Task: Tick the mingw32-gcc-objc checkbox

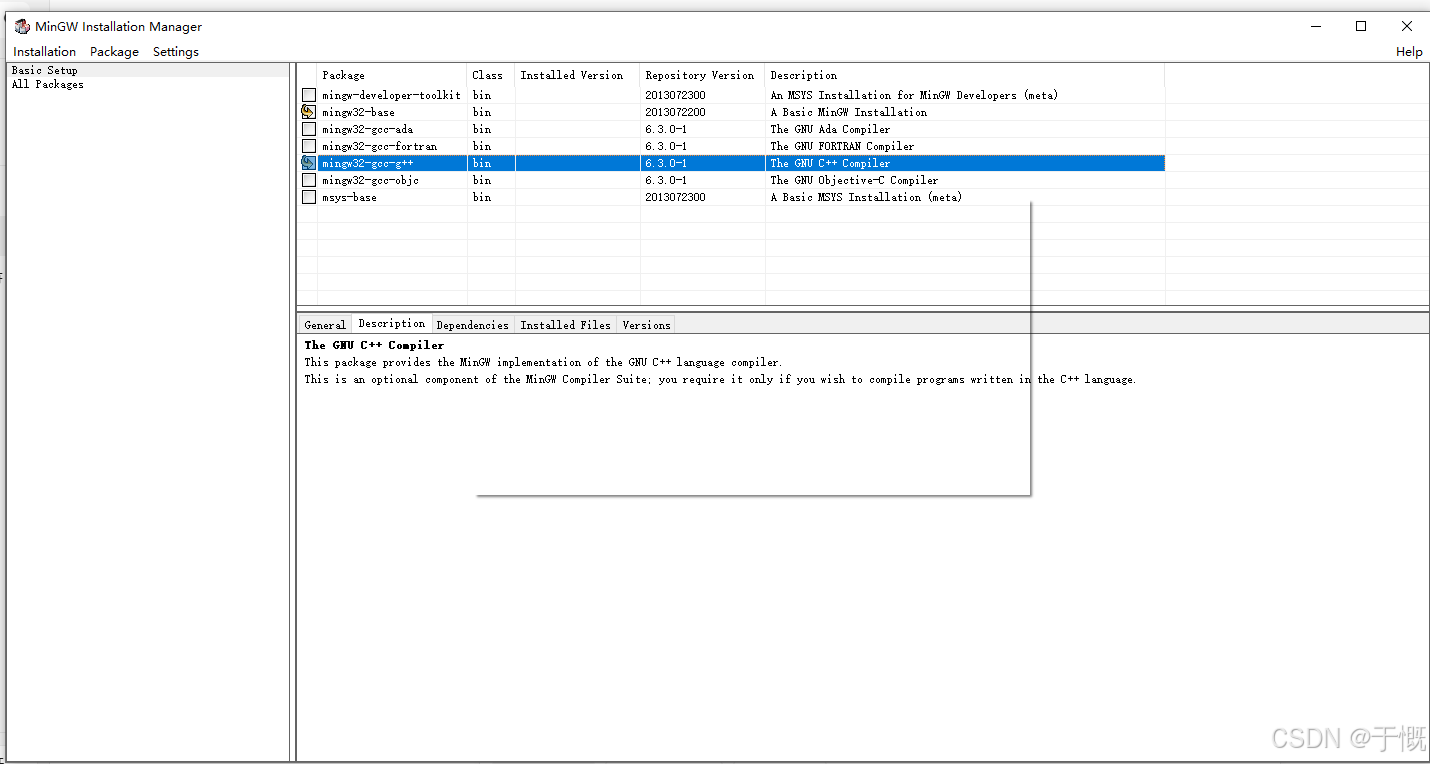Action: (309, 180)
